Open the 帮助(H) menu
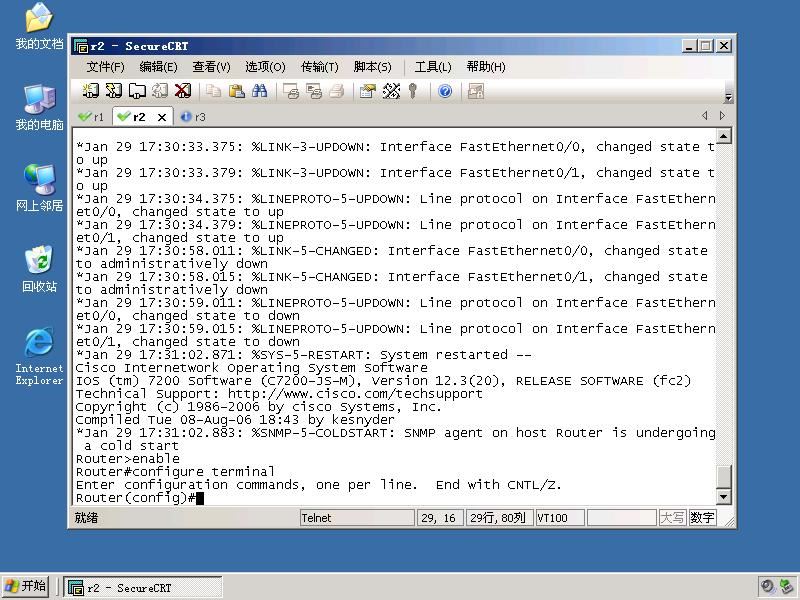Viewport: 800px width, 600px height. point(486,67)
